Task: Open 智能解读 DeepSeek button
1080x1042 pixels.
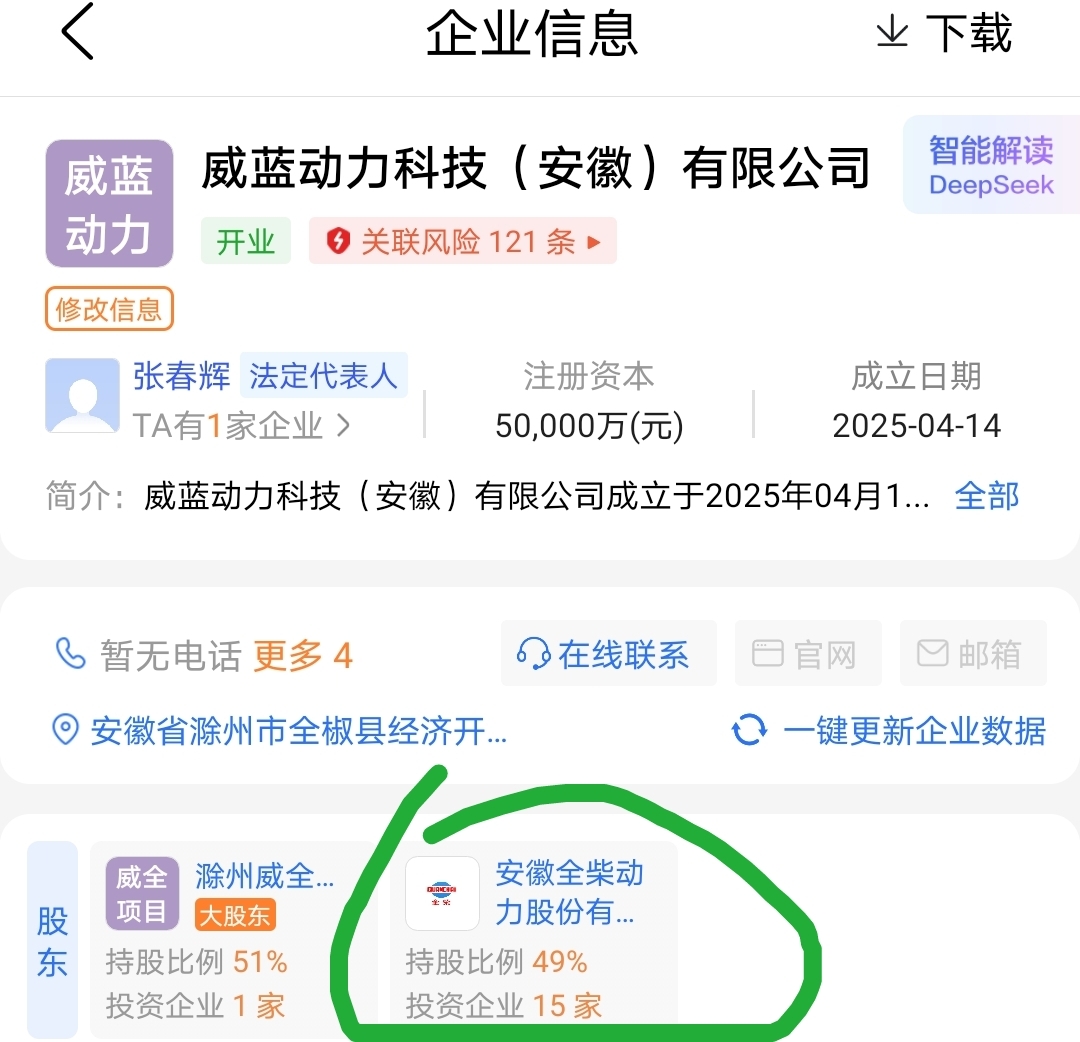Action: pyautogui.click(x=991, y=165)
